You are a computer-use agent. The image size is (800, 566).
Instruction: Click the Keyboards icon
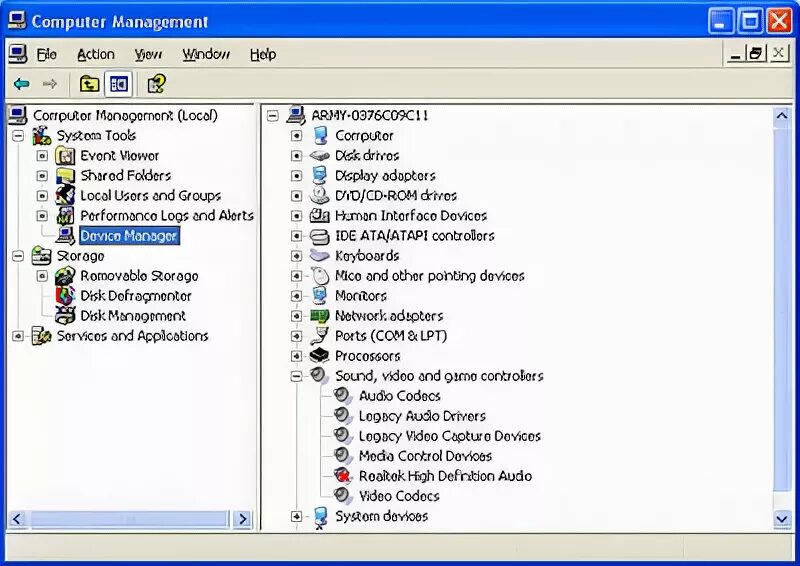click(319, 255)
